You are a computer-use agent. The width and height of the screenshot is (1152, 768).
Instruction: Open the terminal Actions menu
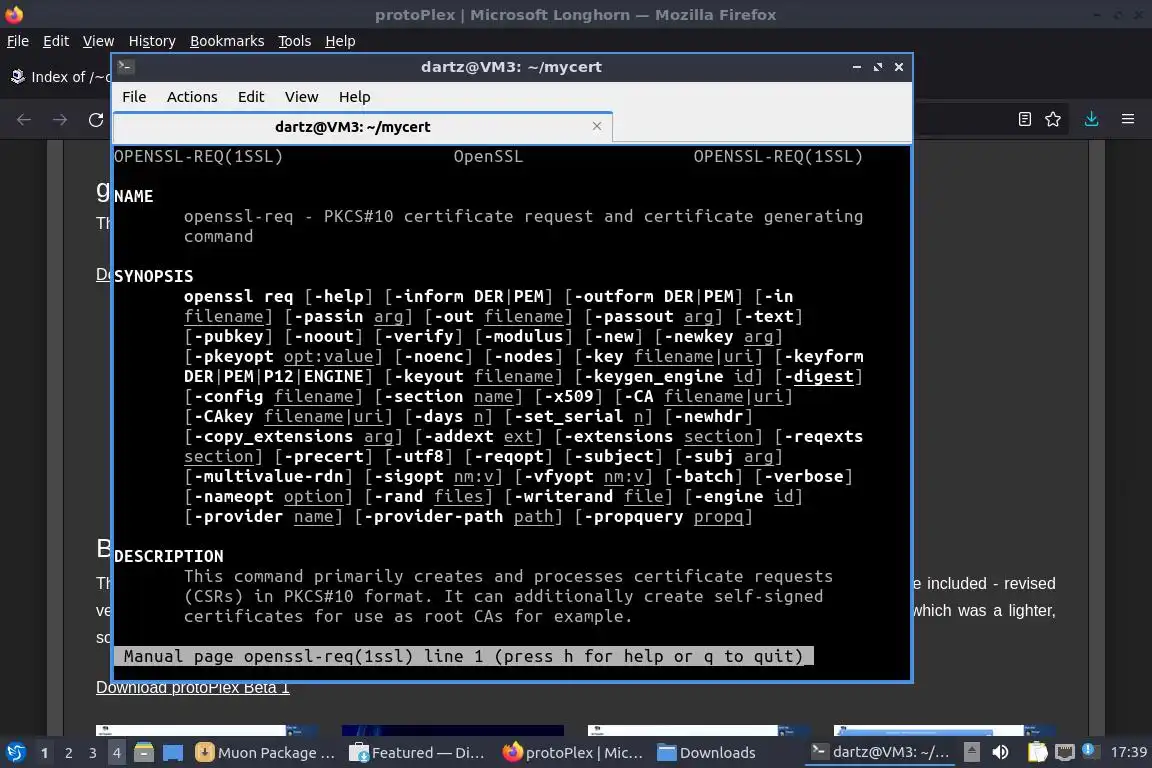(x=192, y=97)
